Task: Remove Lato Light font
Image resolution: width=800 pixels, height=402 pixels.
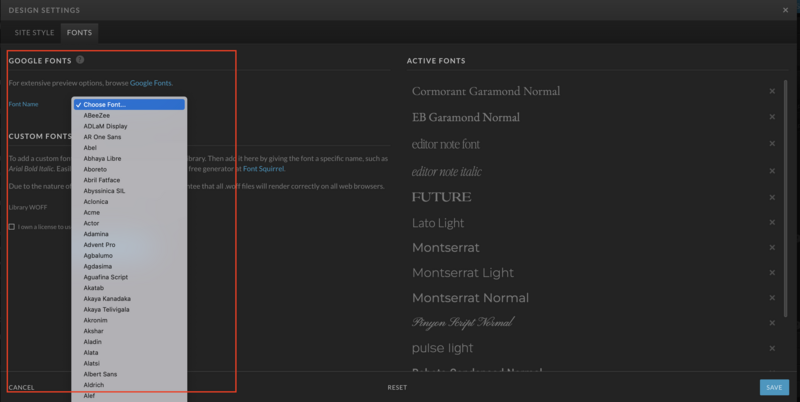Action: 772,222
